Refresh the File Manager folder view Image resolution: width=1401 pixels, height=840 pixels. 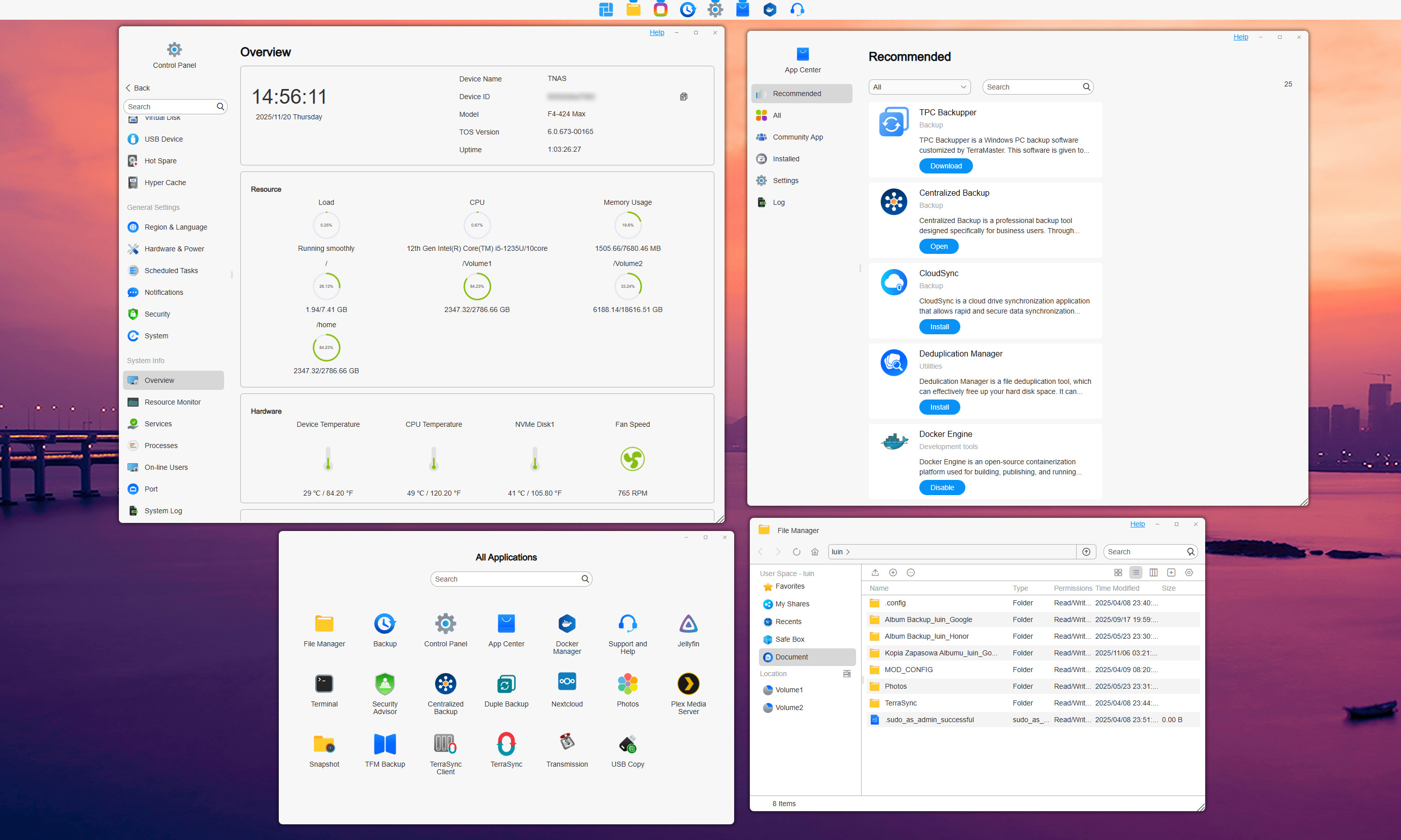pyautogui.click(x=796, y=552)
